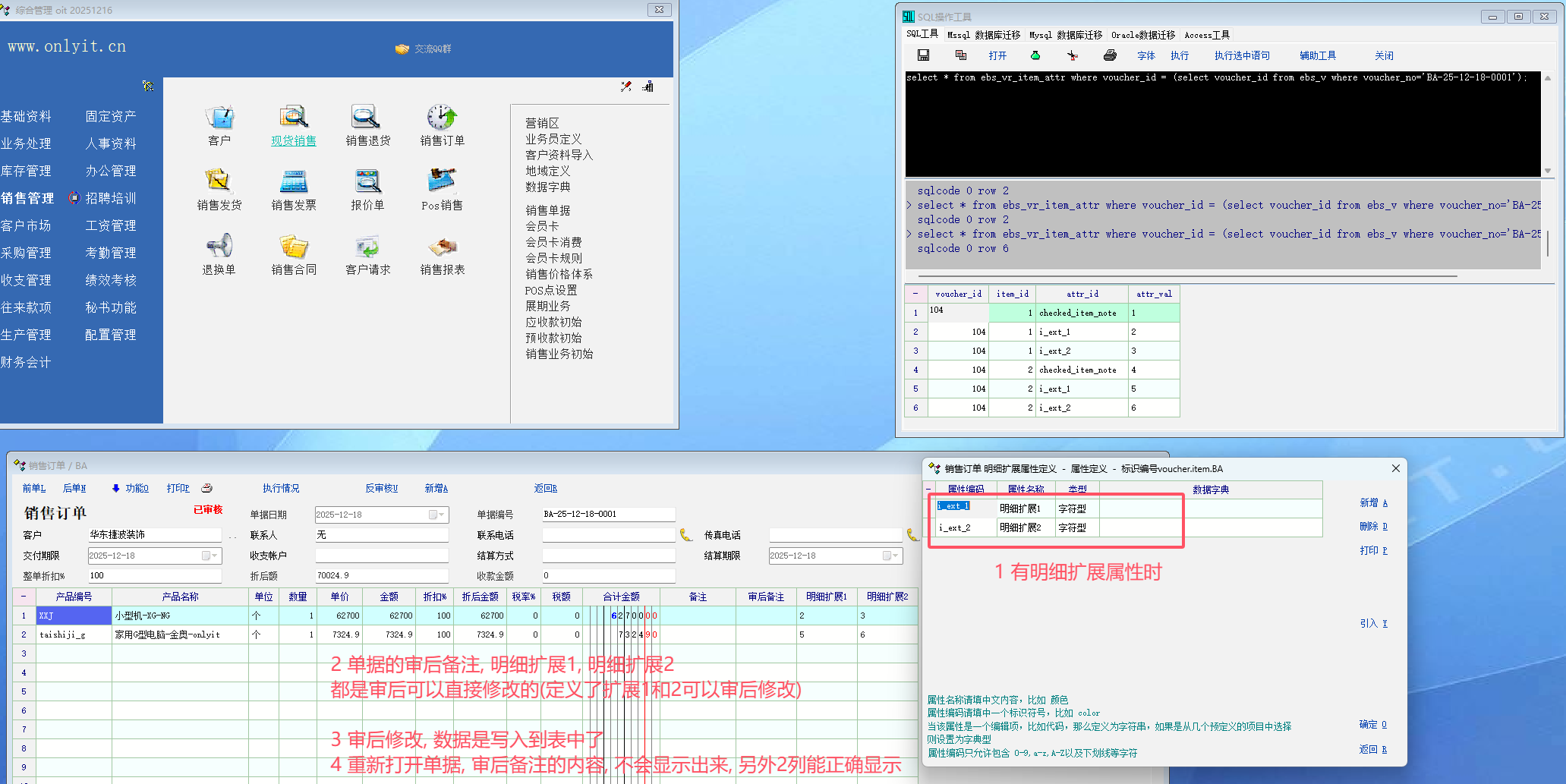The image size is (1566, 784).
Task: Launch the Pos销售 module icon
Action: pos(442,182)
